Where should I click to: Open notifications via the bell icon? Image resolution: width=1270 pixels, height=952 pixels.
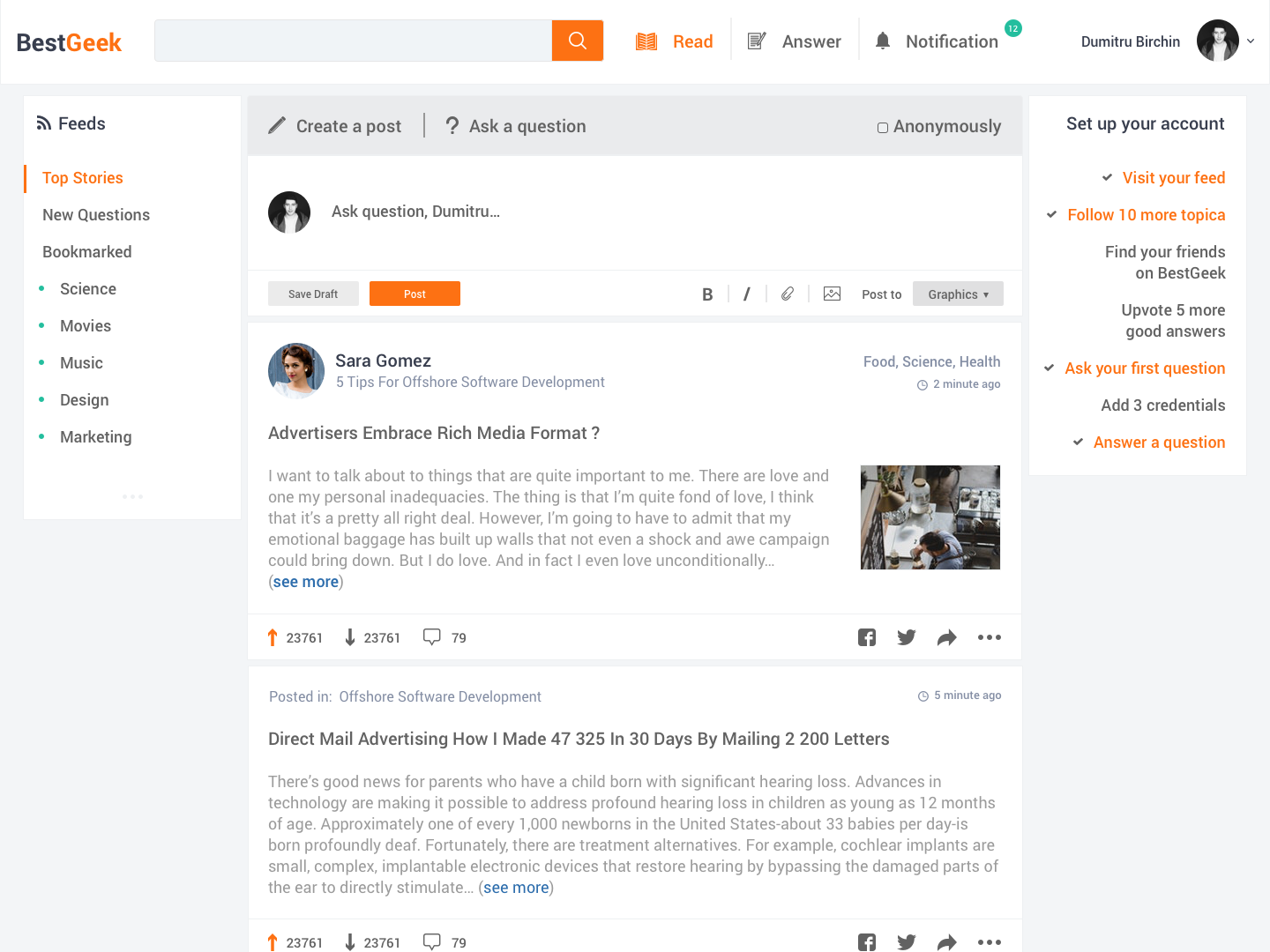[x=883, y=41]
